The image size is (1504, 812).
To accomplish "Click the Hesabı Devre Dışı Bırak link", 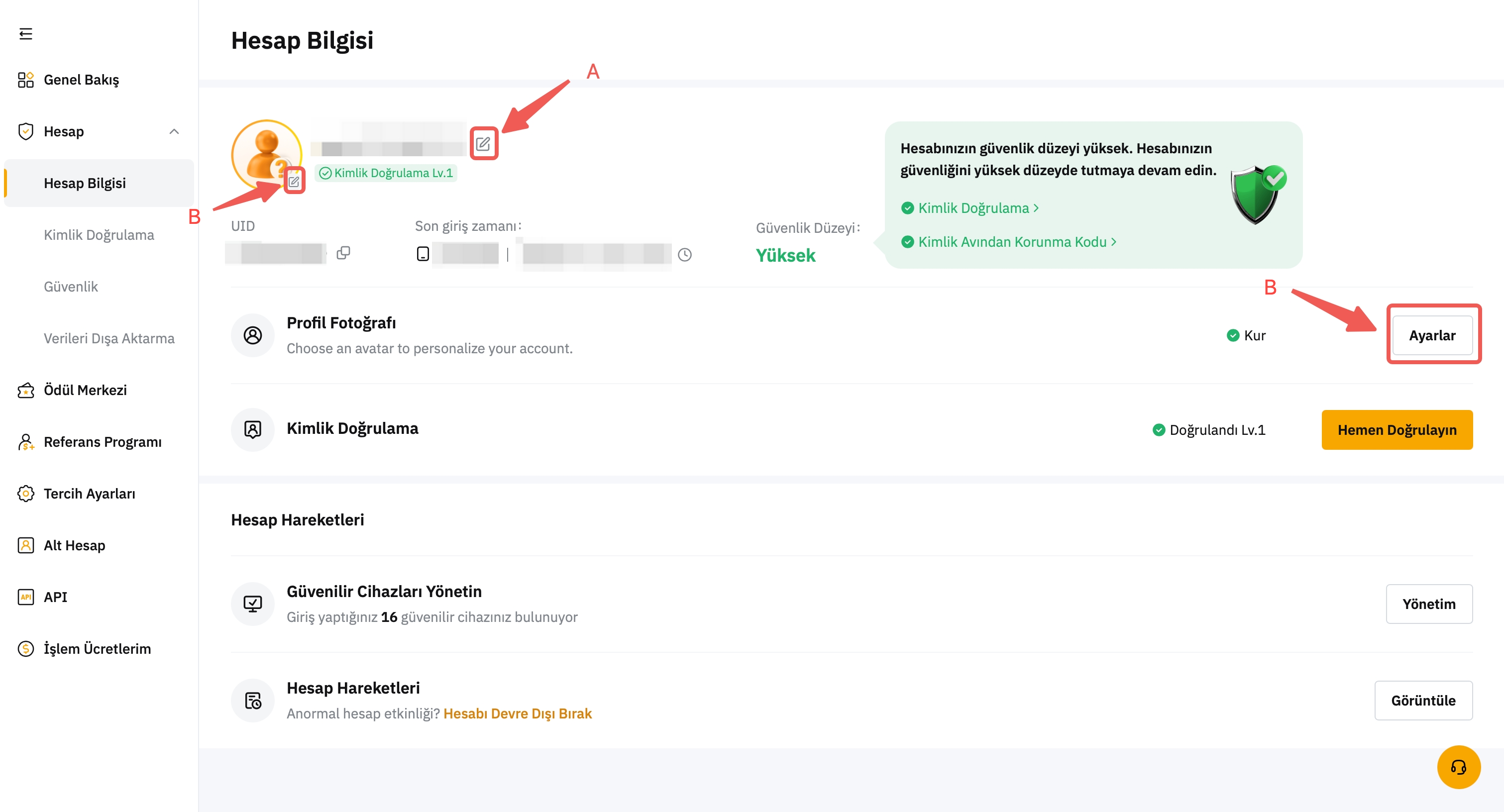I will pyautogui.click(x=517, y=713).
